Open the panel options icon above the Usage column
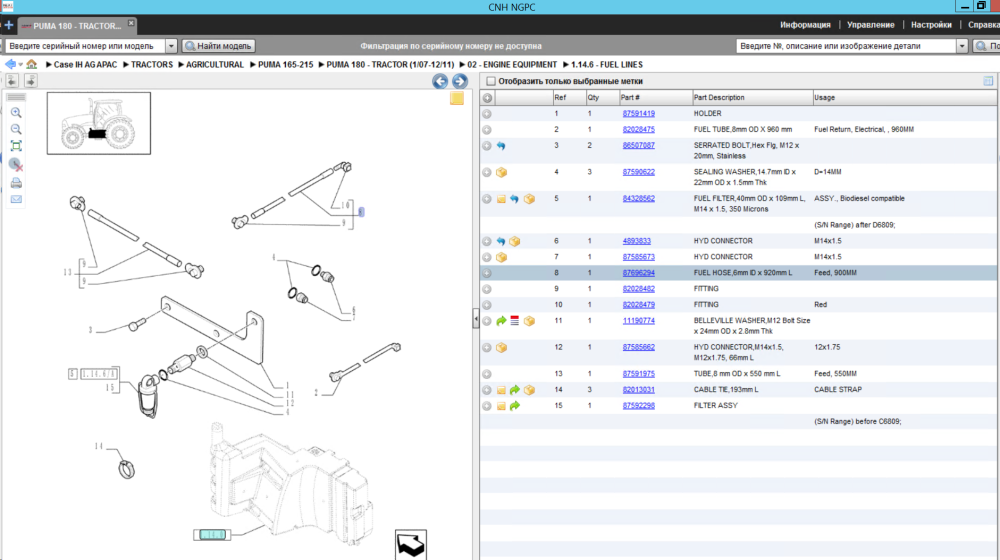Screen dimensions: 1000x560 point(988,81)
